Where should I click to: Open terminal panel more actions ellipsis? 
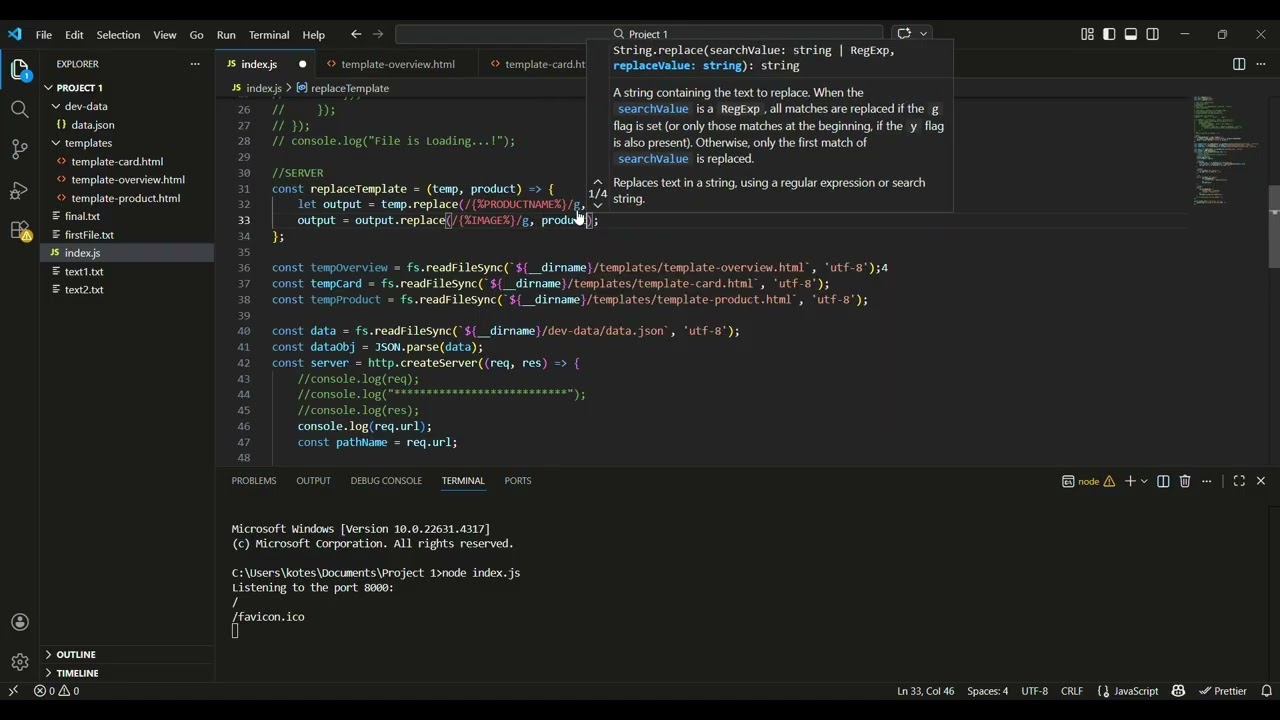click(1207, 481)
